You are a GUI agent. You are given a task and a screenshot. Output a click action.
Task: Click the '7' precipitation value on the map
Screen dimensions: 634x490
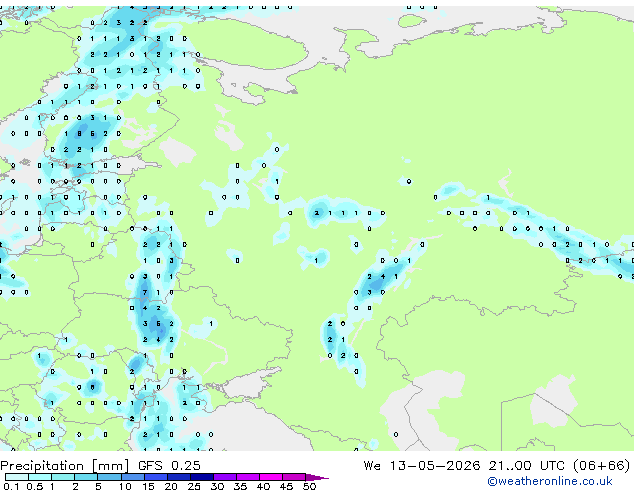[145, 292]
